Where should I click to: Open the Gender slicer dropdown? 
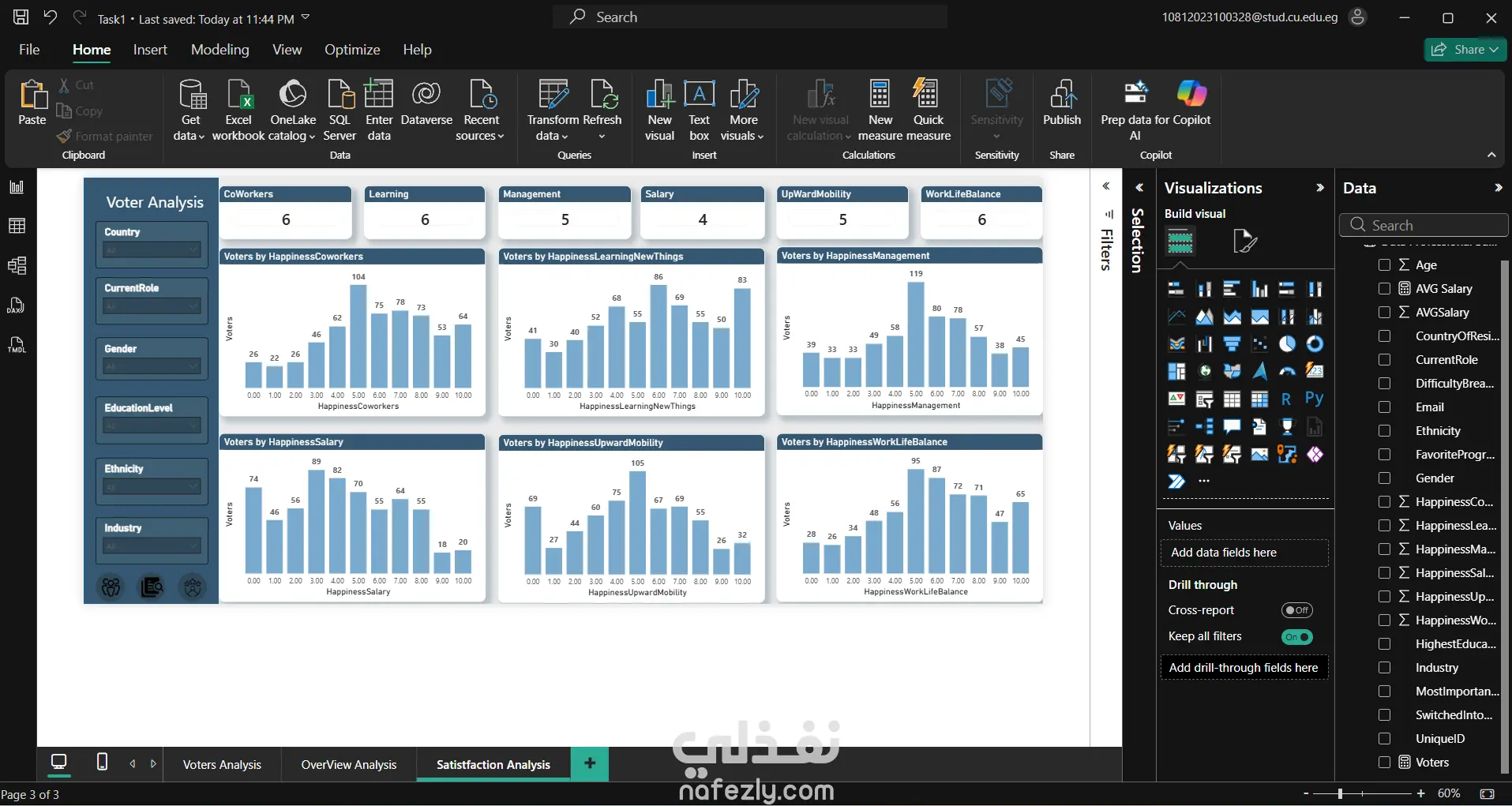[x=152, y=366]
